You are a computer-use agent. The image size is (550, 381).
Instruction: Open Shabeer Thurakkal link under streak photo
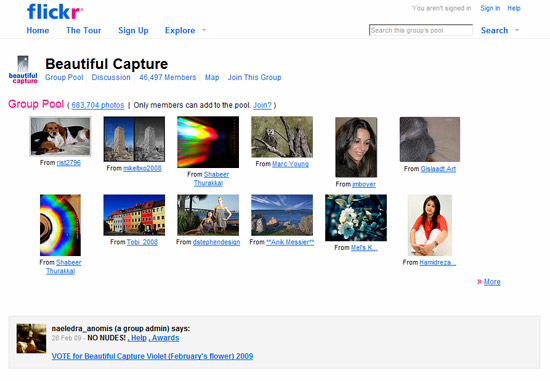tap(212, 179)
